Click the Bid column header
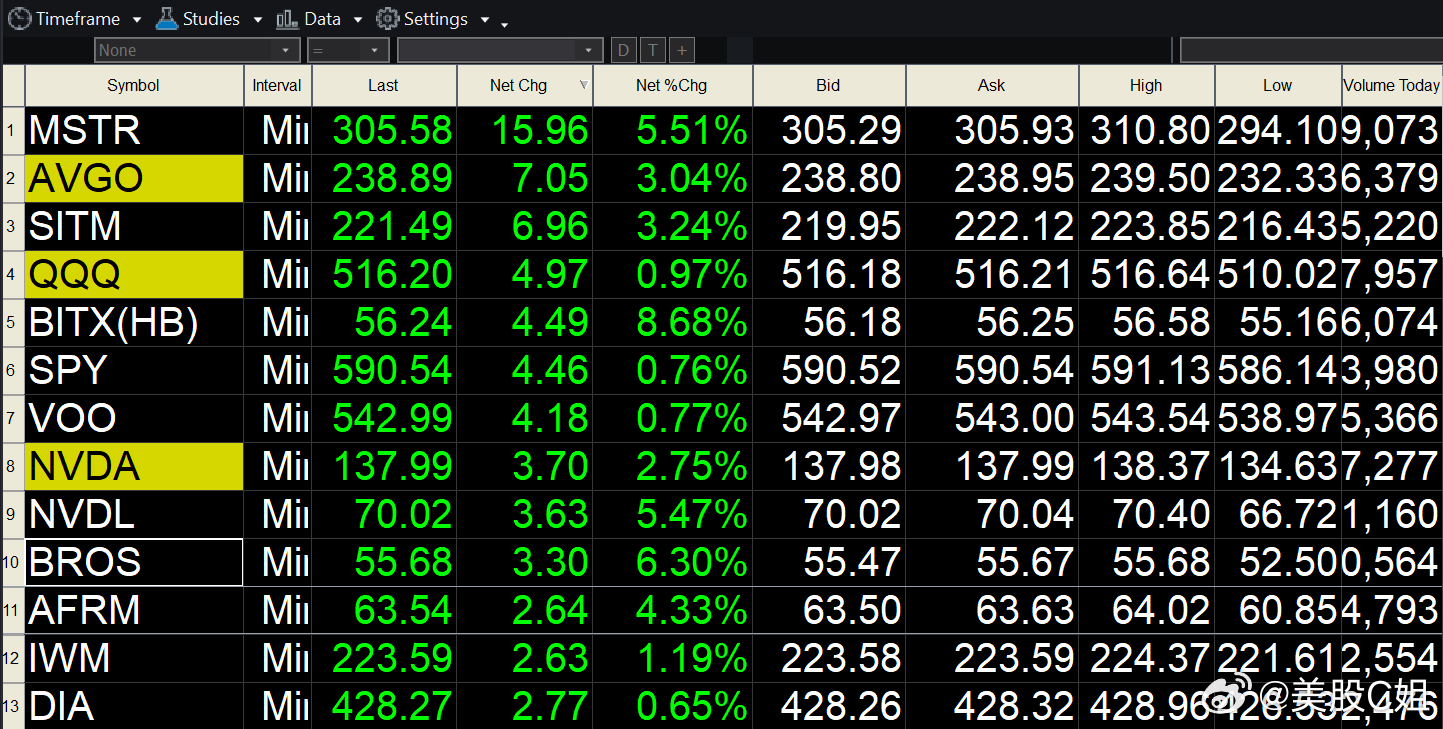 [828, 86]
